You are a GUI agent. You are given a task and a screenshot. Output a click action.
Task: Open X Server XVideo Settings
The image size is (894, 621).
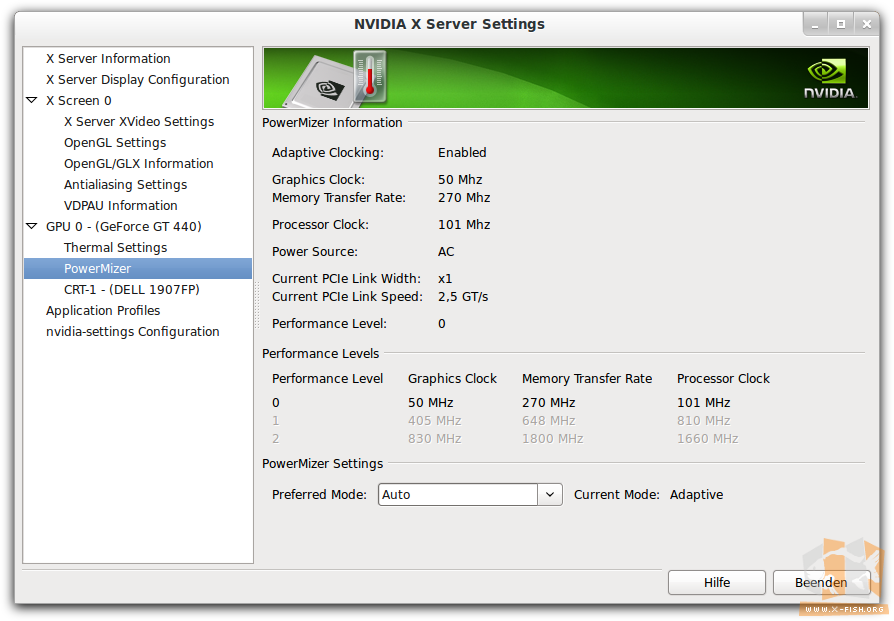coord(139,122)
